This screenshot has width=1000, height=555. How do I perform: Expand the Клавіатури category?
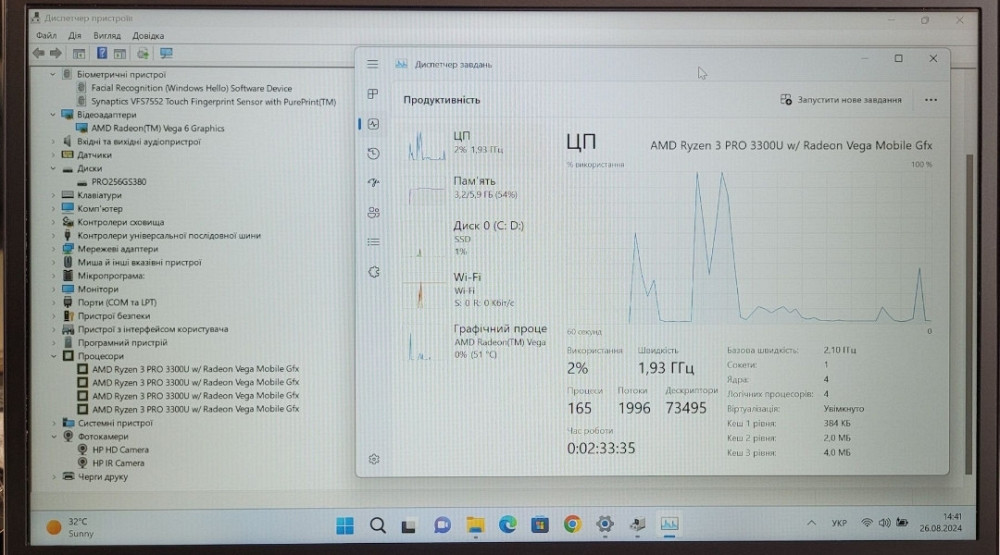pos(53,195)
